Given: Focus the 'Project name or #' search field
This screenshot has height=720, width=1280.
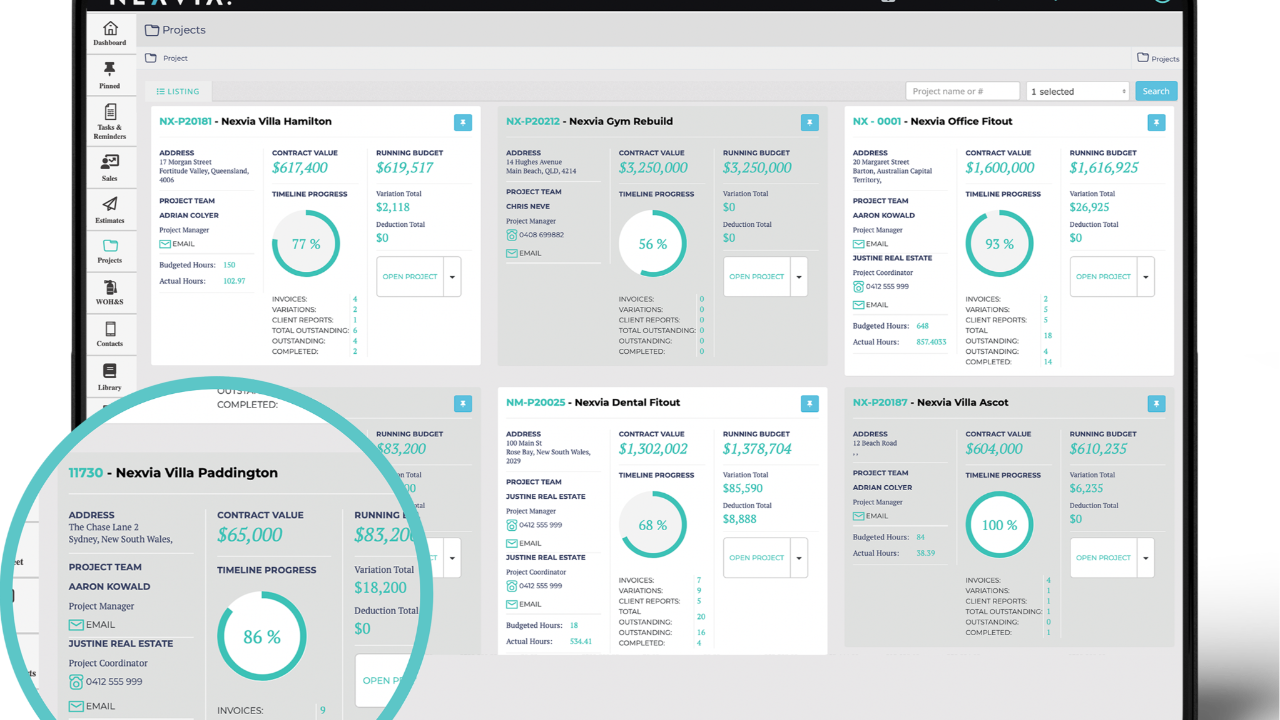Looking at the screenshot, I should (x=963, y=91).
